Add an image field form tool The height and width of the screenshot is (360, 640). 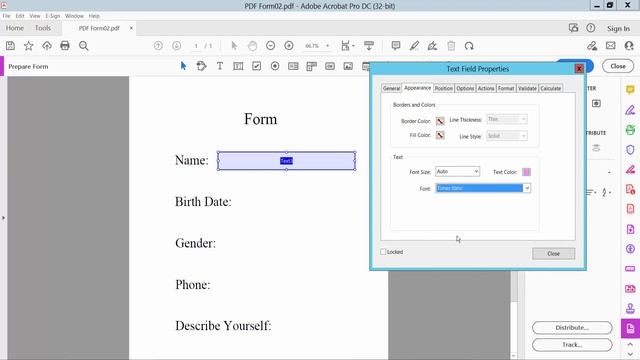tap(348, 66)
